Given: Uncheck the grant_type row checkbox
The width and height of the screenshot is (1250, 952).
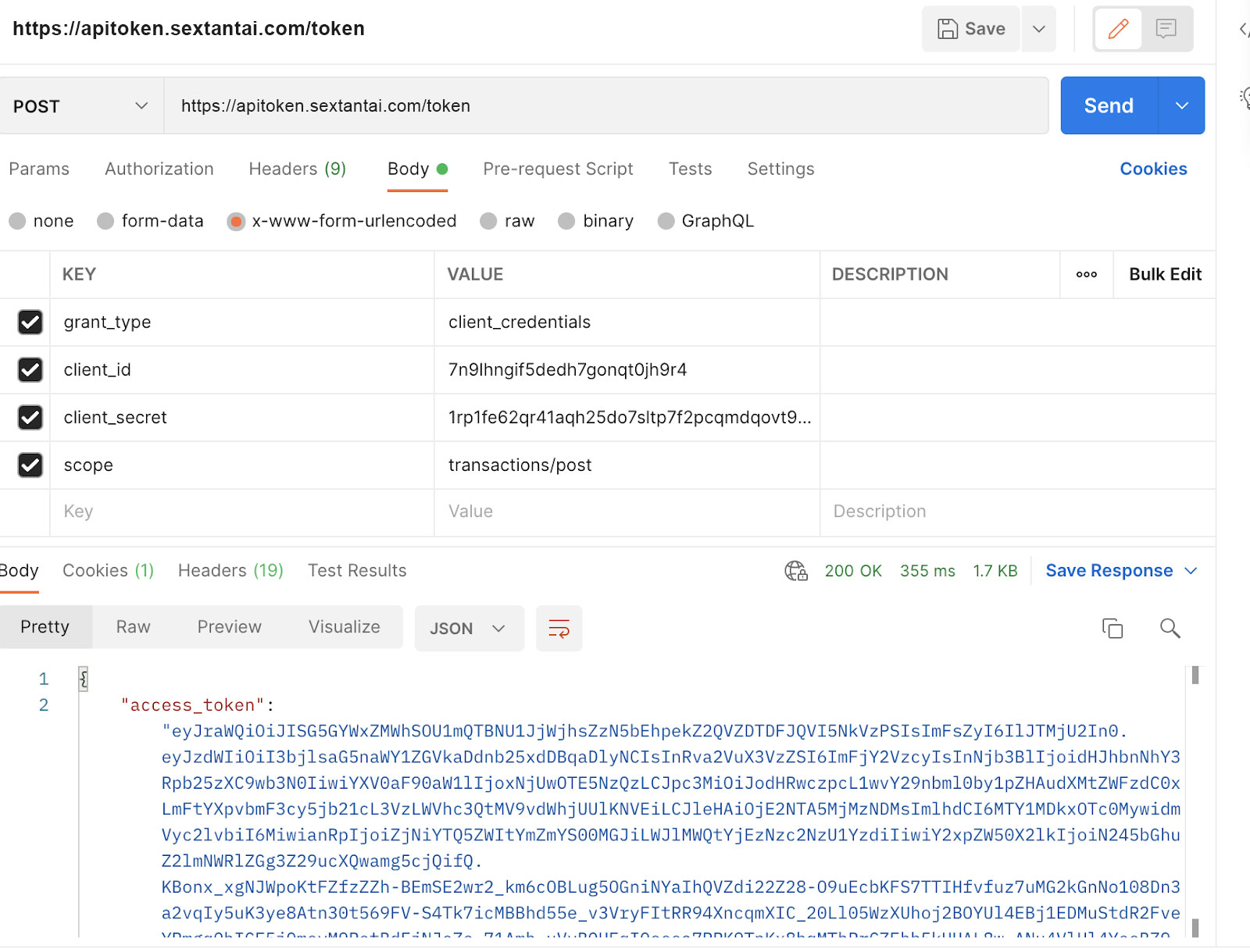Looking at the screenshot, I should [x=30, y=322].
